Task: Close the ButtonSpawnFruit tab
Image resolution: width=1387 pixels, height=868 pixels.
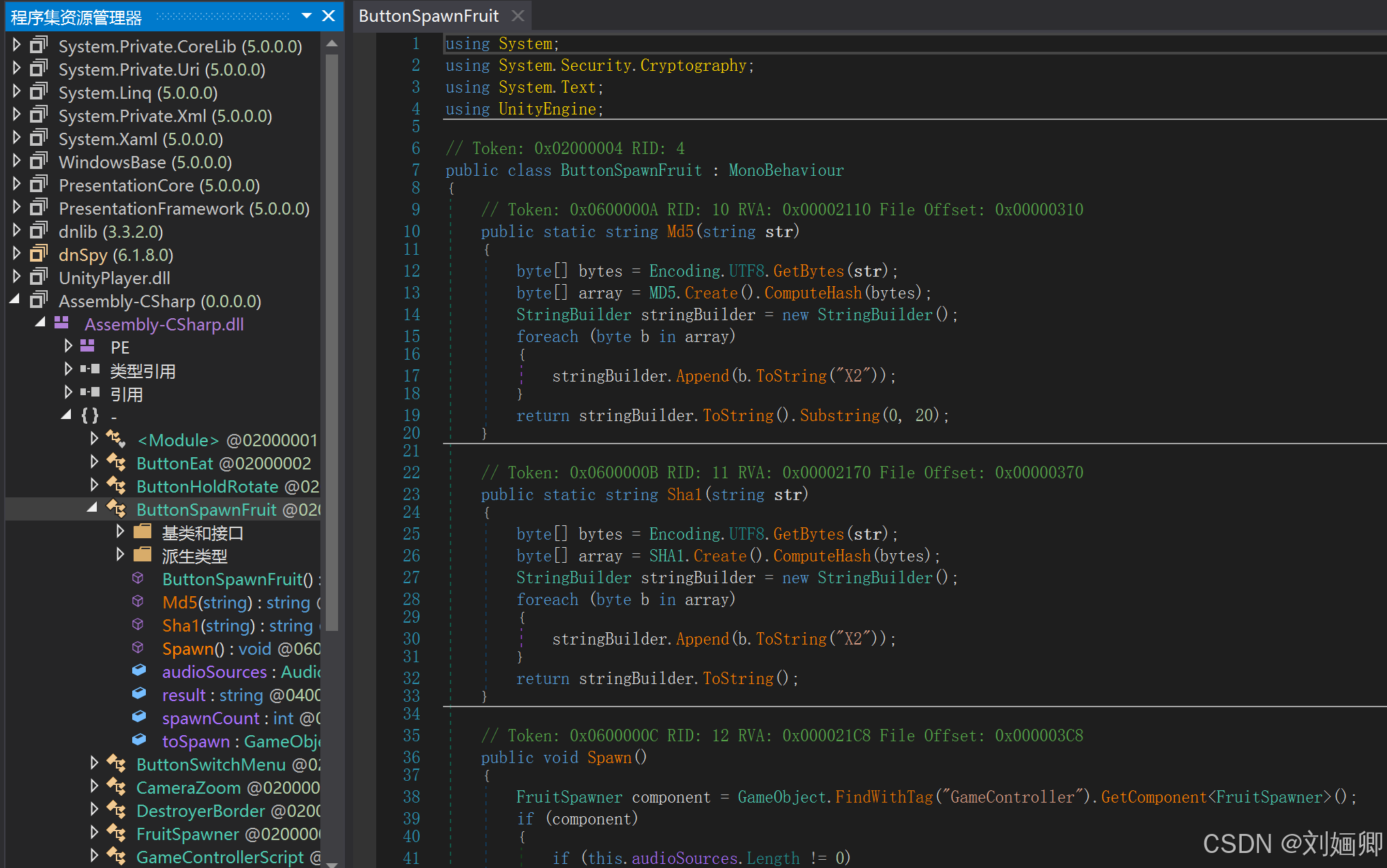Action: tap(518, 16)
